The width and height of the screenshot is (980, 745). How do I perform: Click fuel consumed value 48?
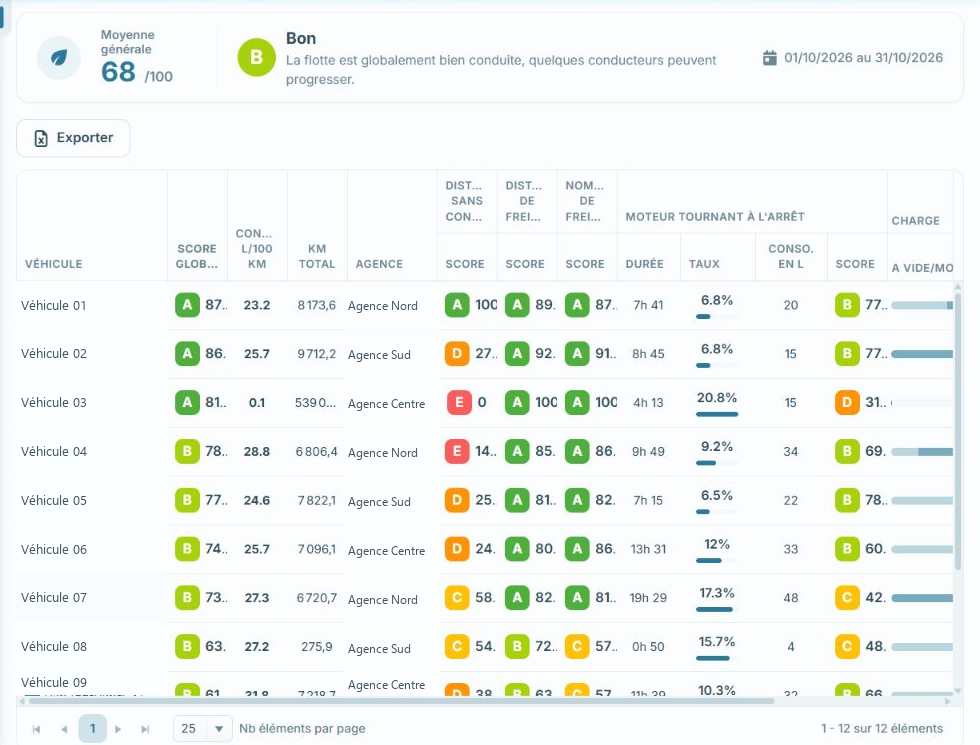(791, 598)
